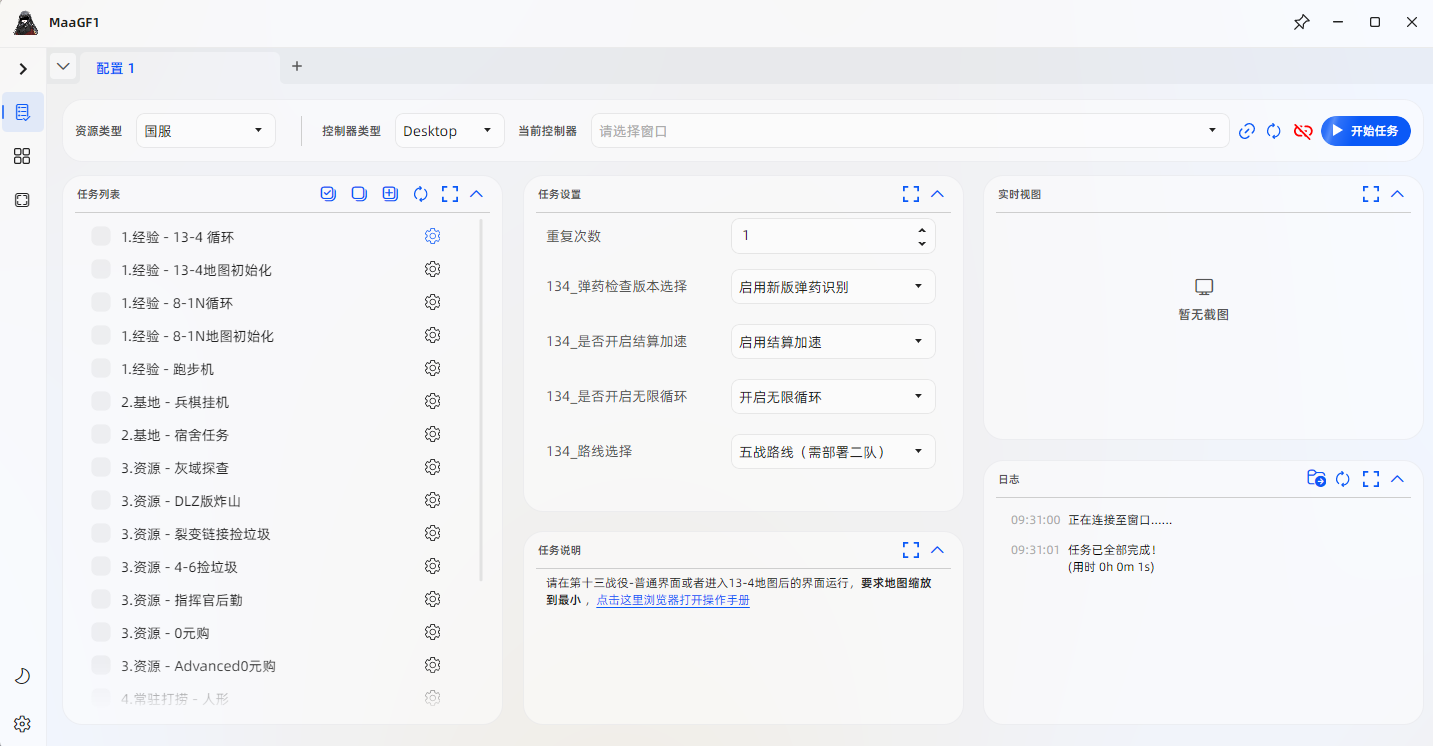Check the 2.基地 - 兵棋挂机 task checkbox
The image size is (1433, 746).
click(100, 401)
